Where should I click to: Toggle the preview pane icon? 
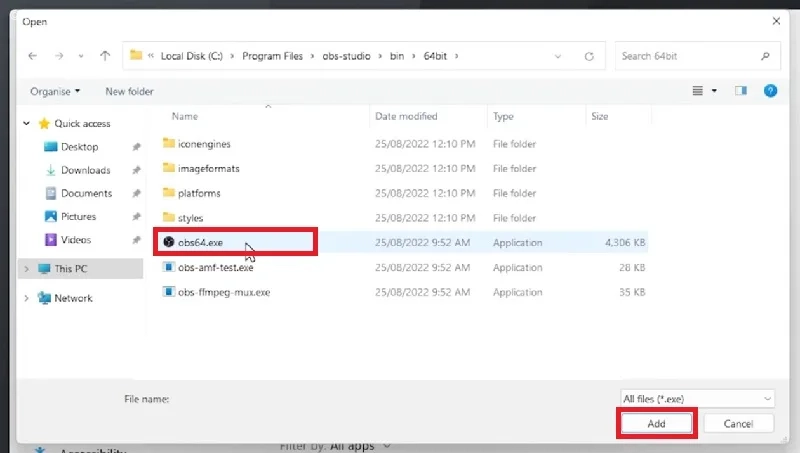tap(741, 91)
